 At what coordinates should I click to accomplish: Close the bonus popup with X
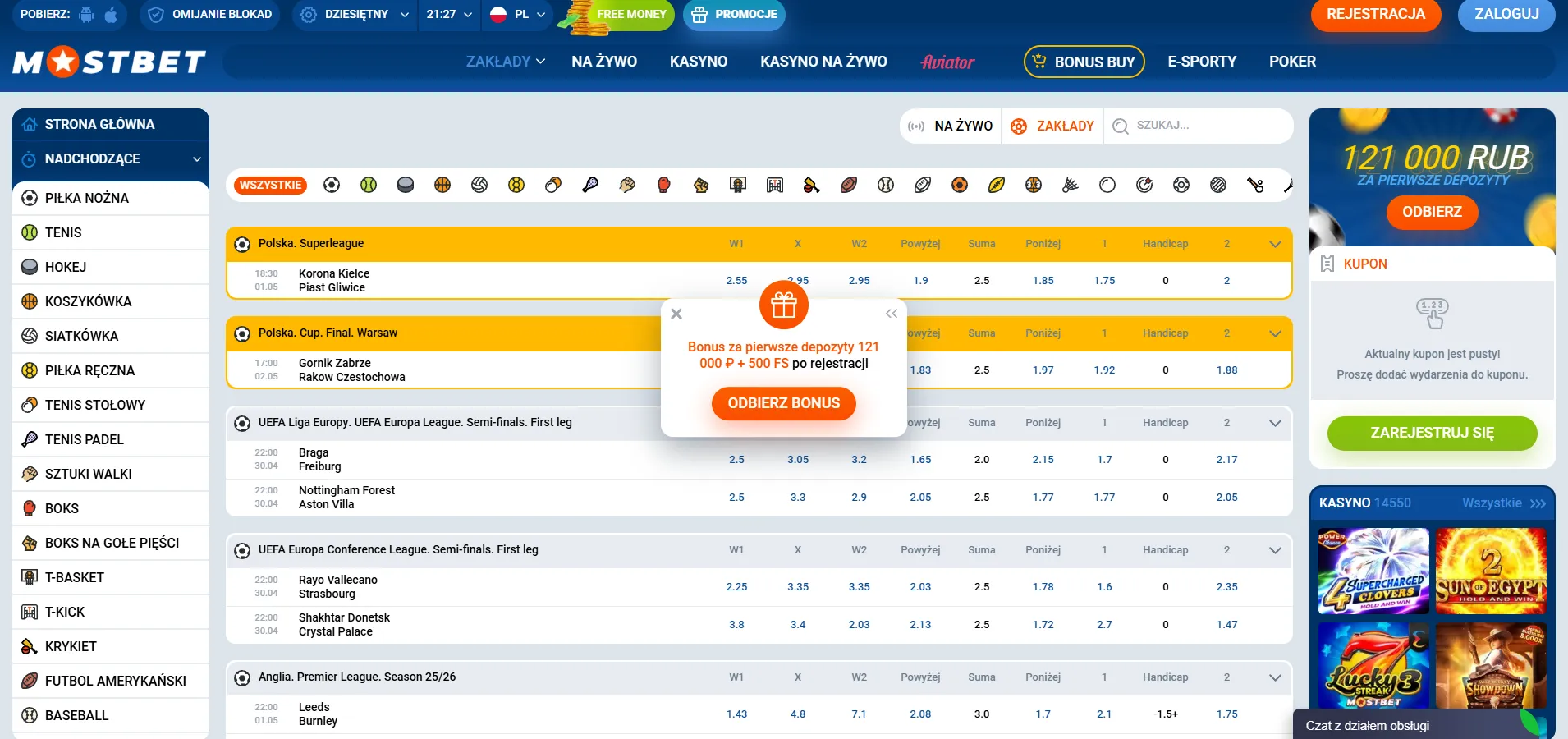pos(676,314)
